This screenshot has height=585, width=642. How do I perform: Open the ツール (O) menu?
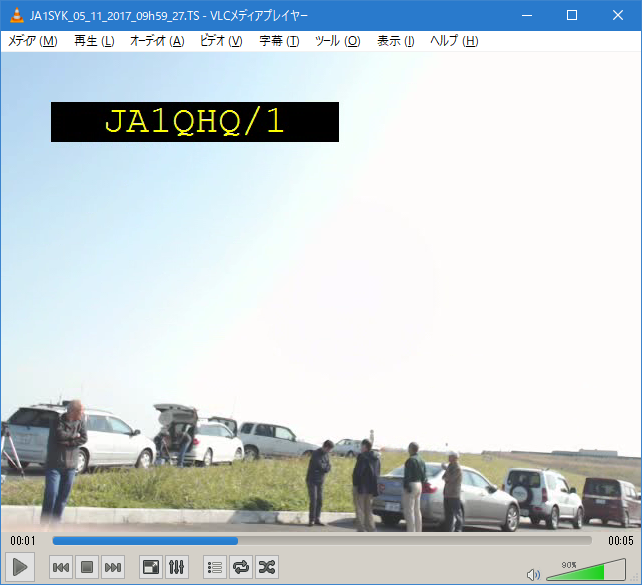(x=338, y=41)
